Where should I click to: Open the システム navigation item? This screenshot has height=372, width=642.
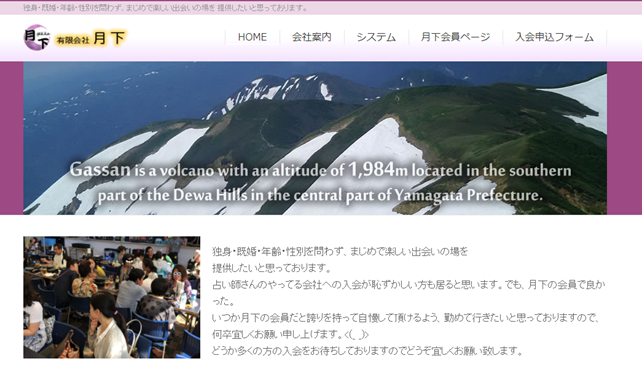pyautogui.click(x=376, y=37)
